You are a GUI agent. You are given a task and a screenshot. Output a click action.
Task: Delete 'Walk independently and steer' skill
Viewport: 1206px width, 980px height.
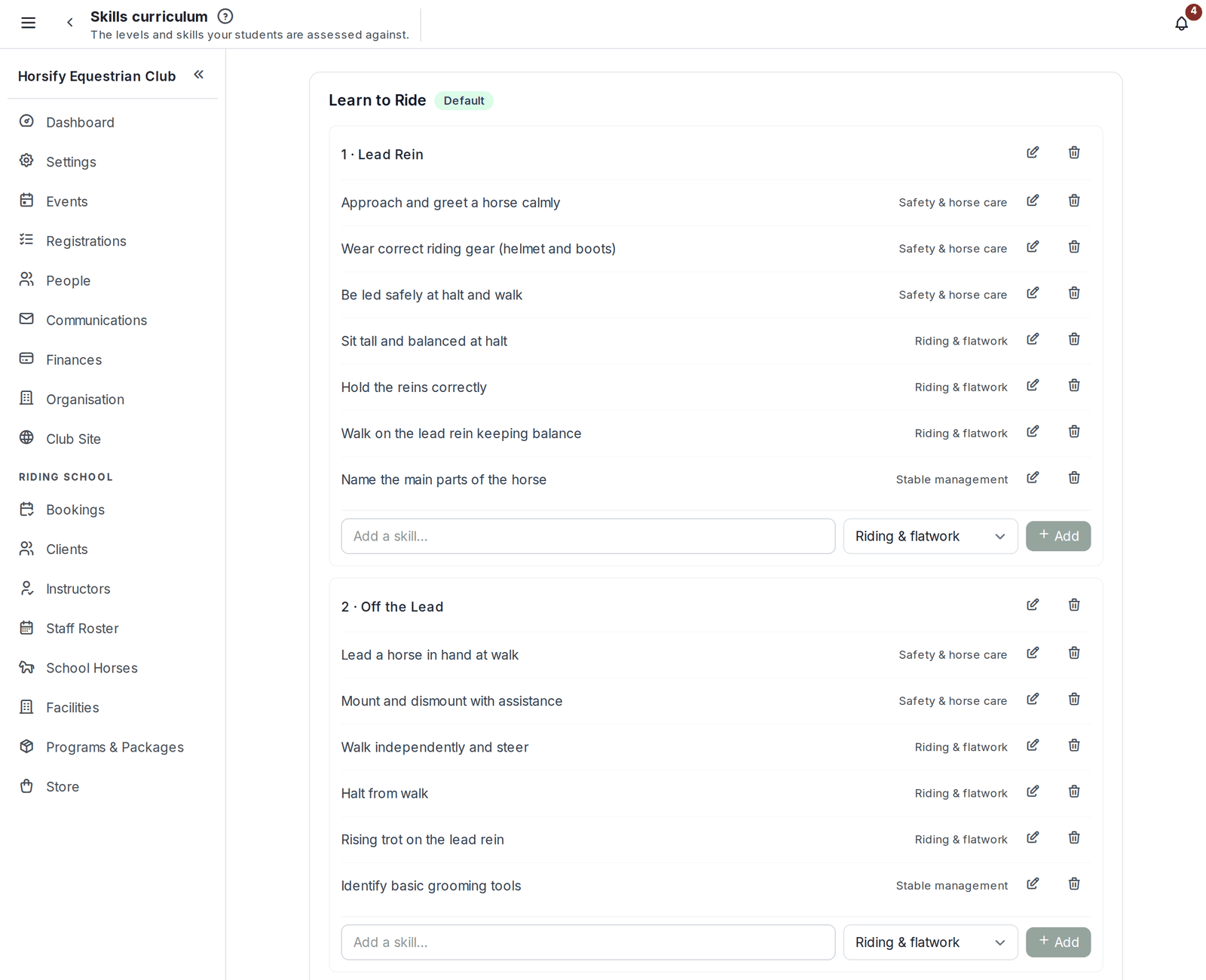point(1074,746)
